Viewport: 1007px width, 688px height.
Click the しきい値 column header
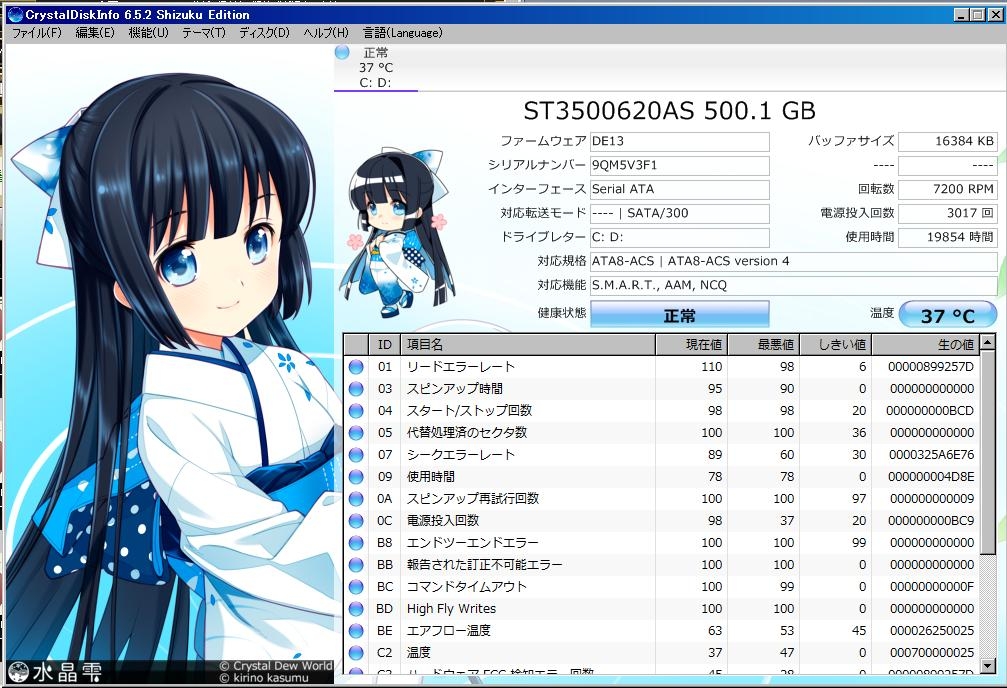pyautogui.click(x=836, y=345)
